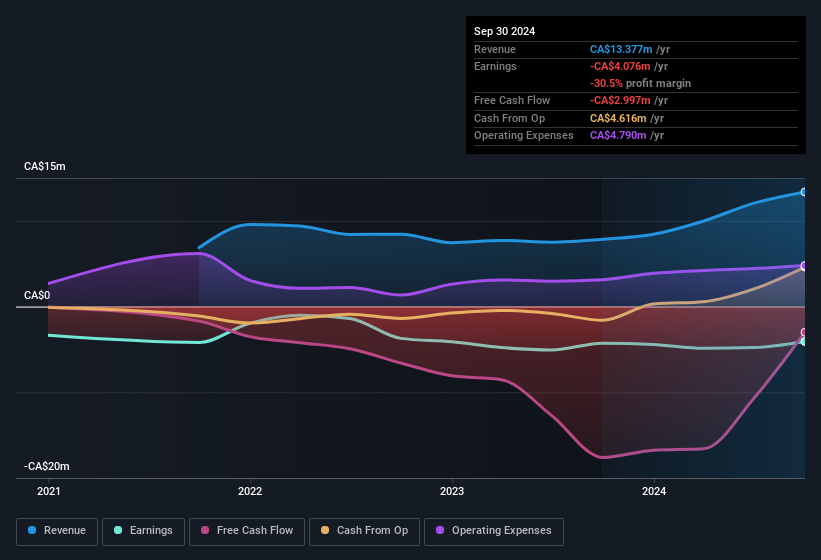Click the Earnings row label in tooltip
The image size is (821, 560).
[x=495, y=66]
